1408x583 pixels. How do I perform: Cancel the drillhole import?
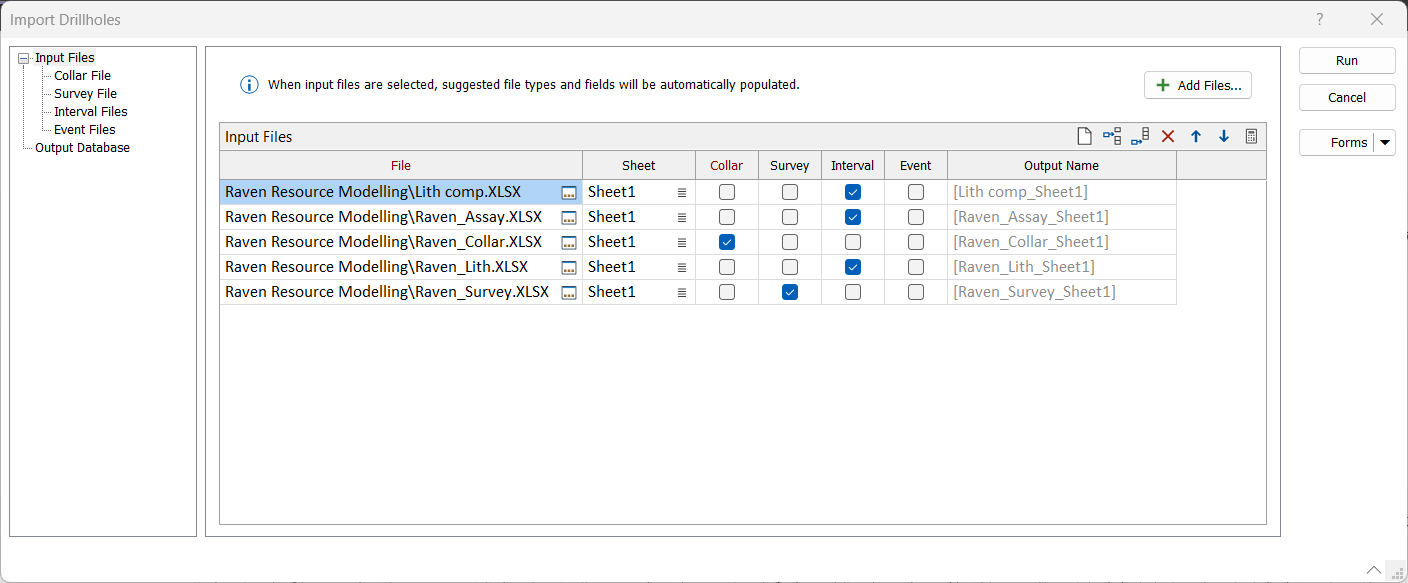[1346, 97]
